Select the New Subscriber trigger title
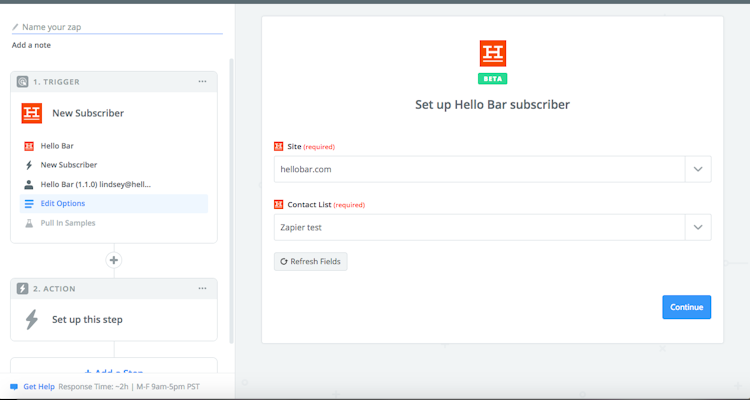 coord(88,113)
